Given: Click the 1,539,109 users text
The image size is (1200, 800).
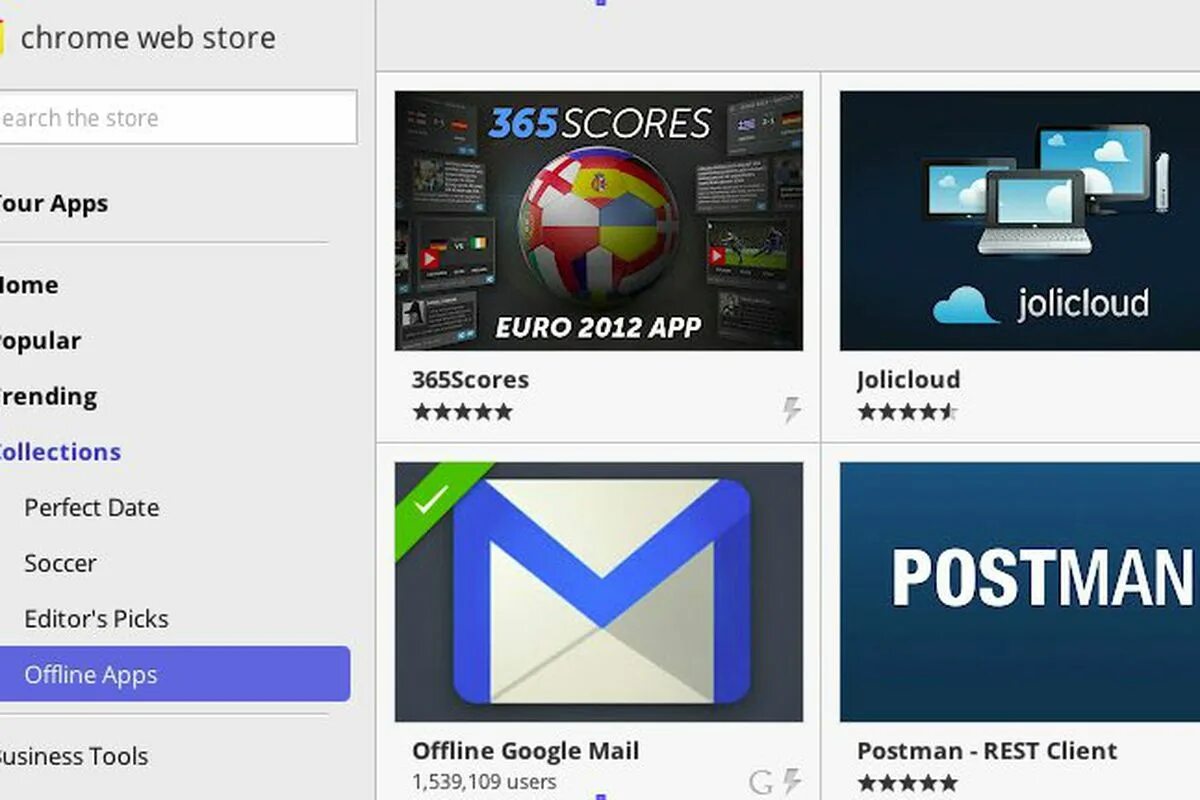Looking at the screenshot, I should pos(484,781).
